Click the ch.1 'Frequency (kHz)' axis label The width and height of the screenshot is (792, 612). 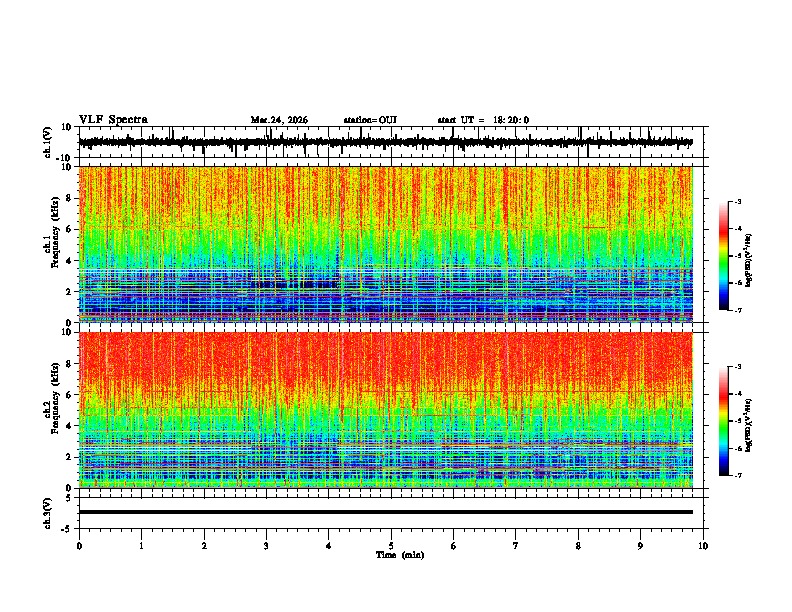coord(56,232)
